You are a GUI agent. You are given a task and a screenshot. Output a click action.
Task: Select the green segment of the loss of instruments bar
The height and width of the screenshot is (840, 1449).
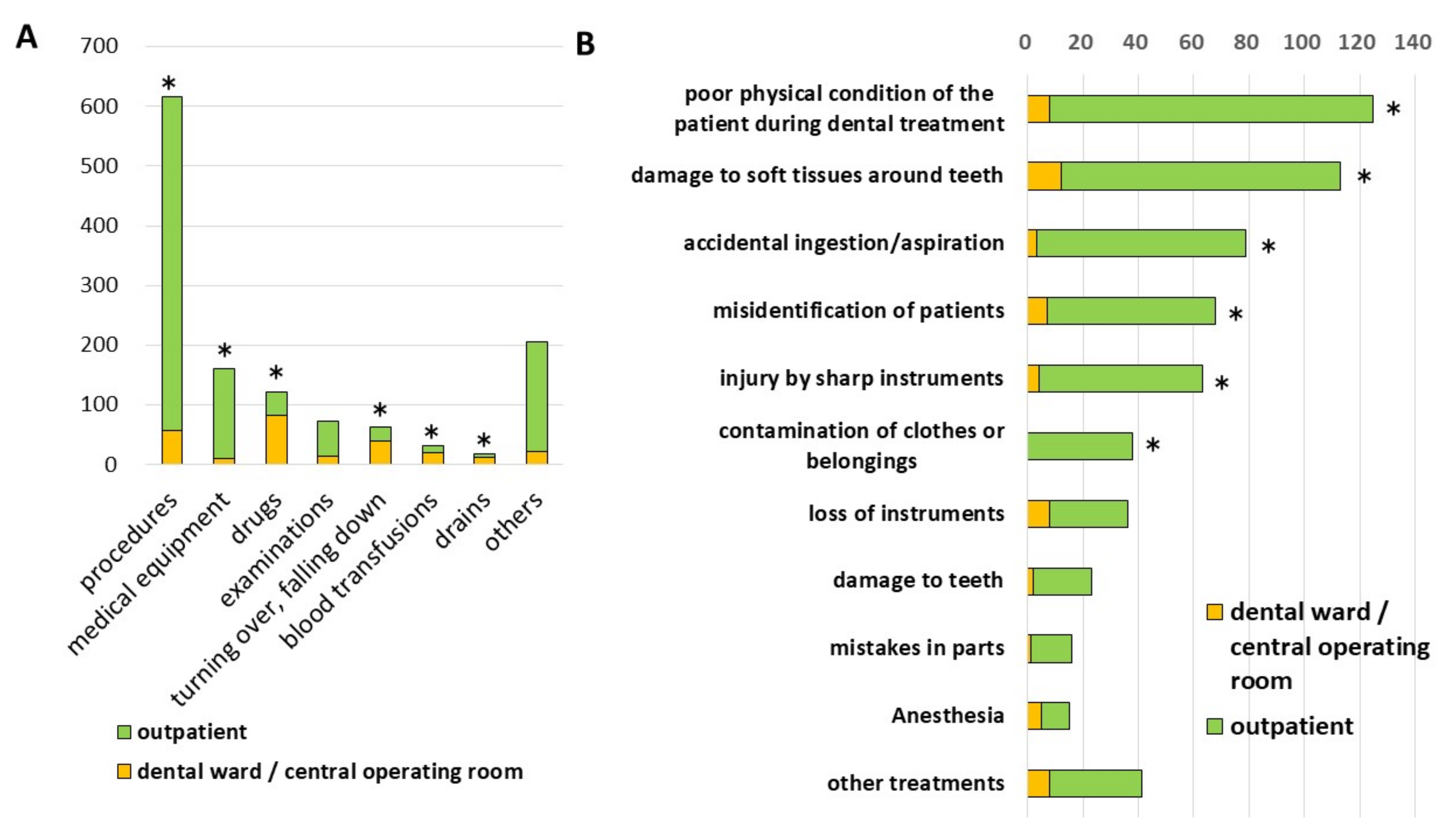pos(1088,514)
